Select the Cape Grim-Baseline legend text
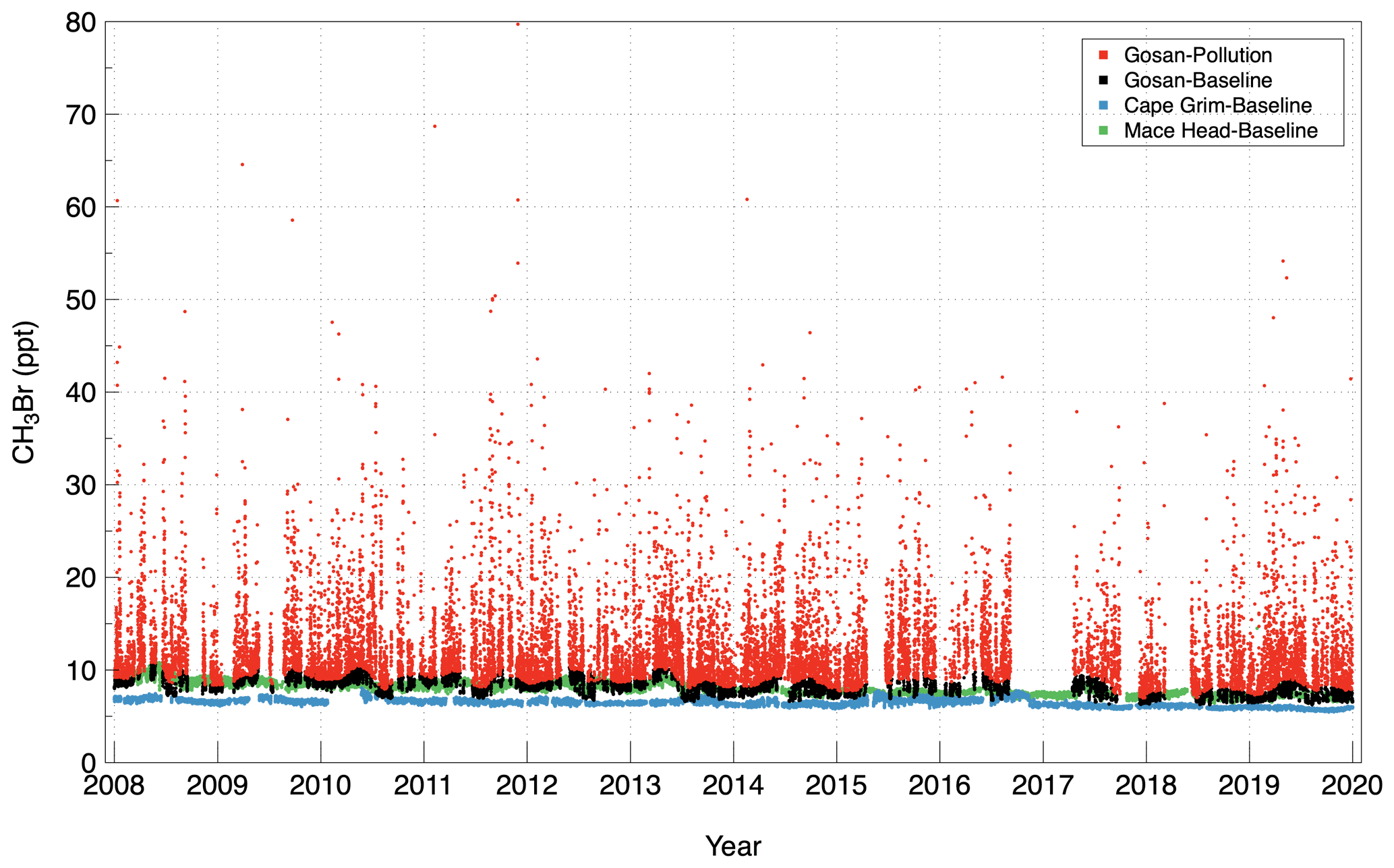 click(x=1217, y=105)
